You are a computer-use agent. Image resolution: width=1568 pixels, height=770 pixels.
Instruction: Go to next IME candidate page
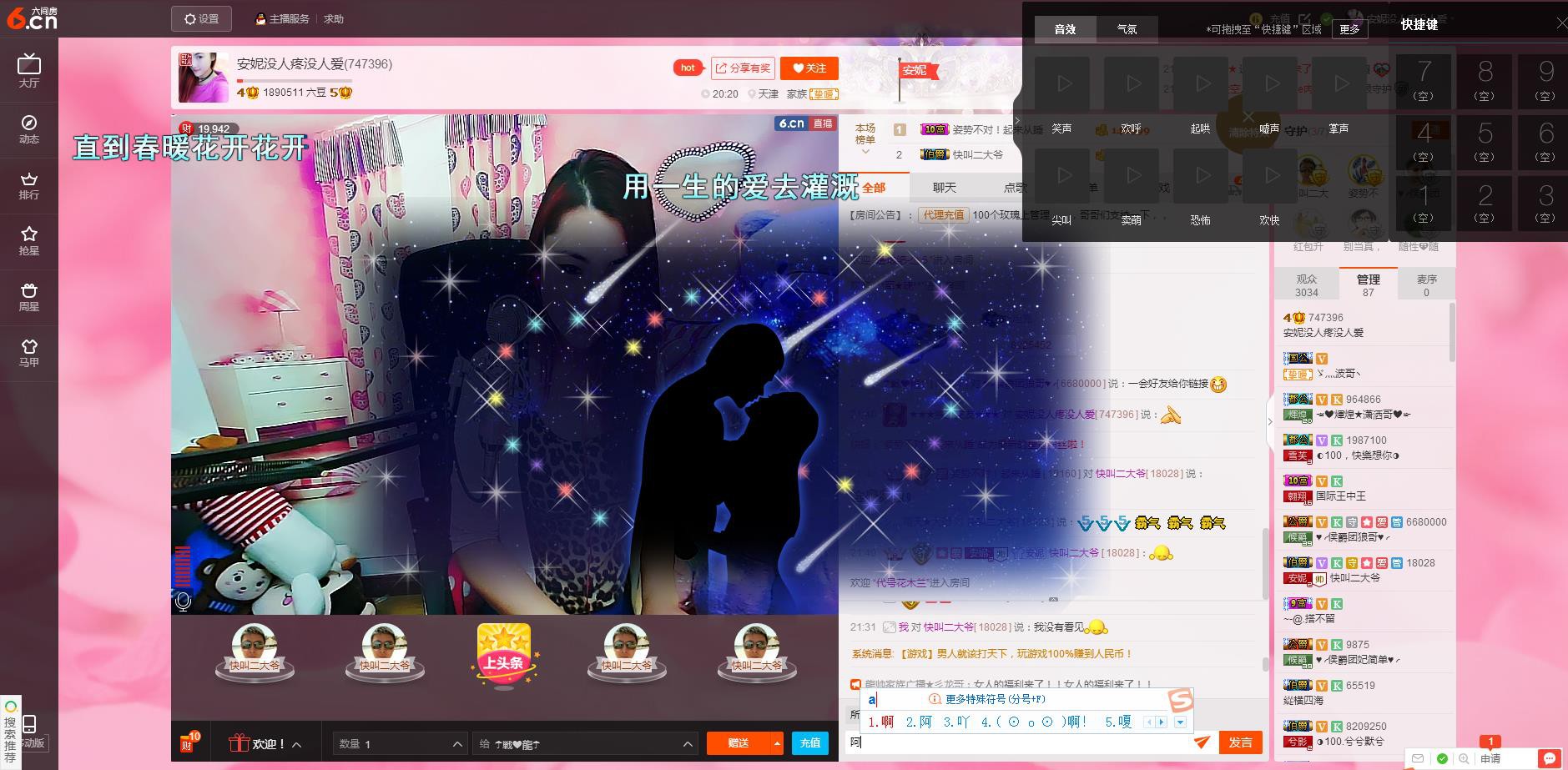[1161, 722]
